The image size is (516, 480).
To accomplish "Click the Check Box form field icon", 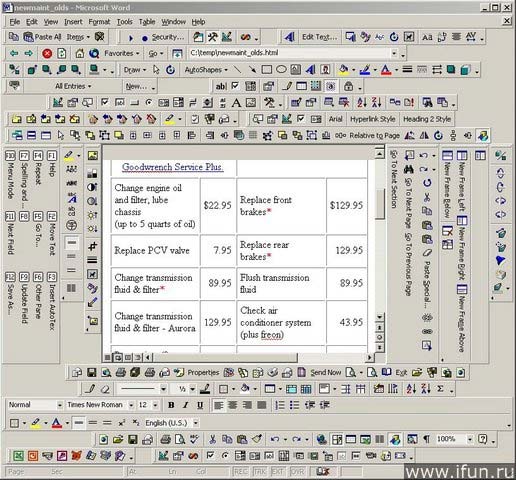I will tap(235, 86).
